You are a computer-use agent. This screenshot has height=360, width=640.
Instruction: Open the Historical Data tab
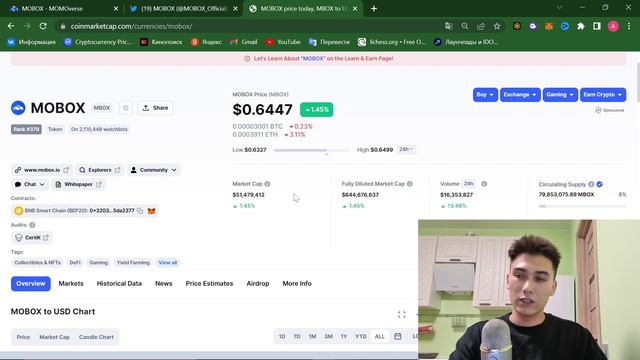click(x=119, y=284)
